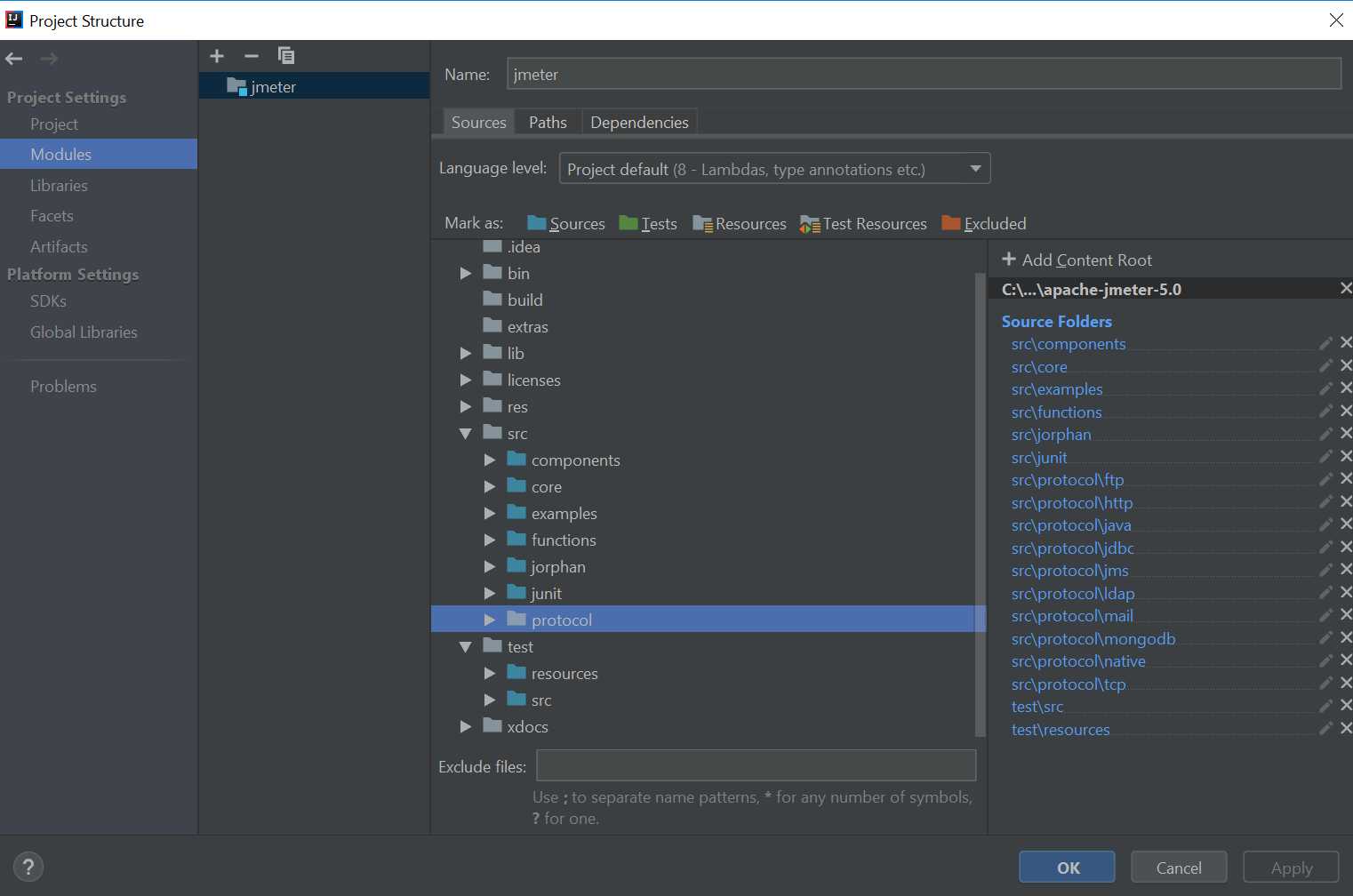
Task: Select the jmeter module
Action: 315,86
